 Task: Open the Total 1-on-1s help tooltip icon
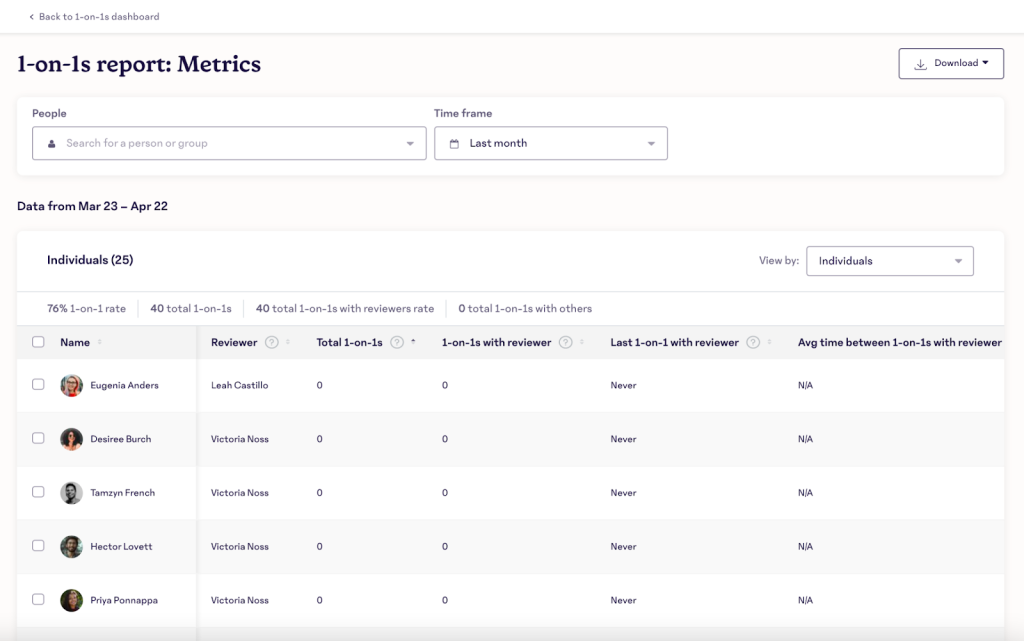[398, 343]
